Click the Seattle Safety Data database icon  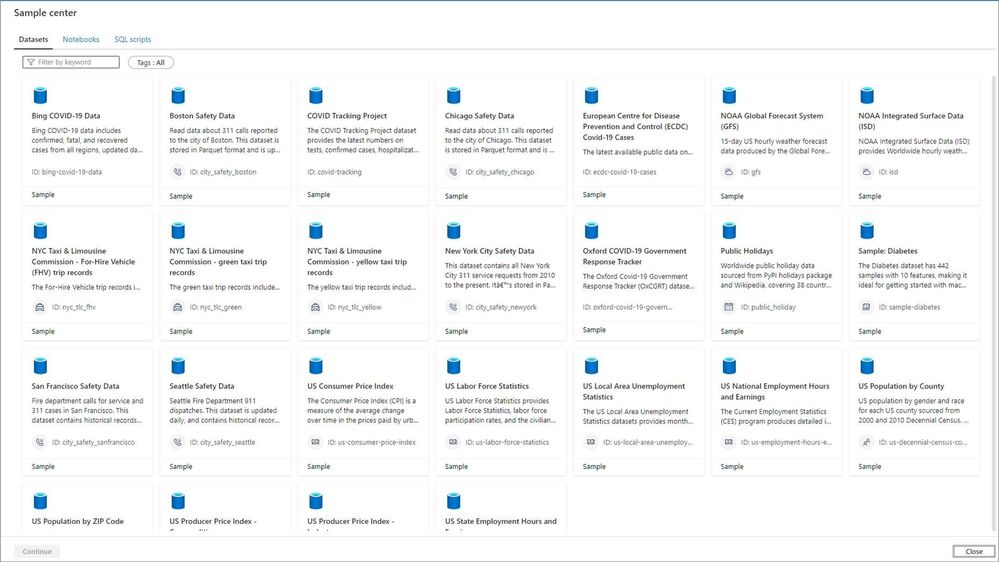point(178,366)
